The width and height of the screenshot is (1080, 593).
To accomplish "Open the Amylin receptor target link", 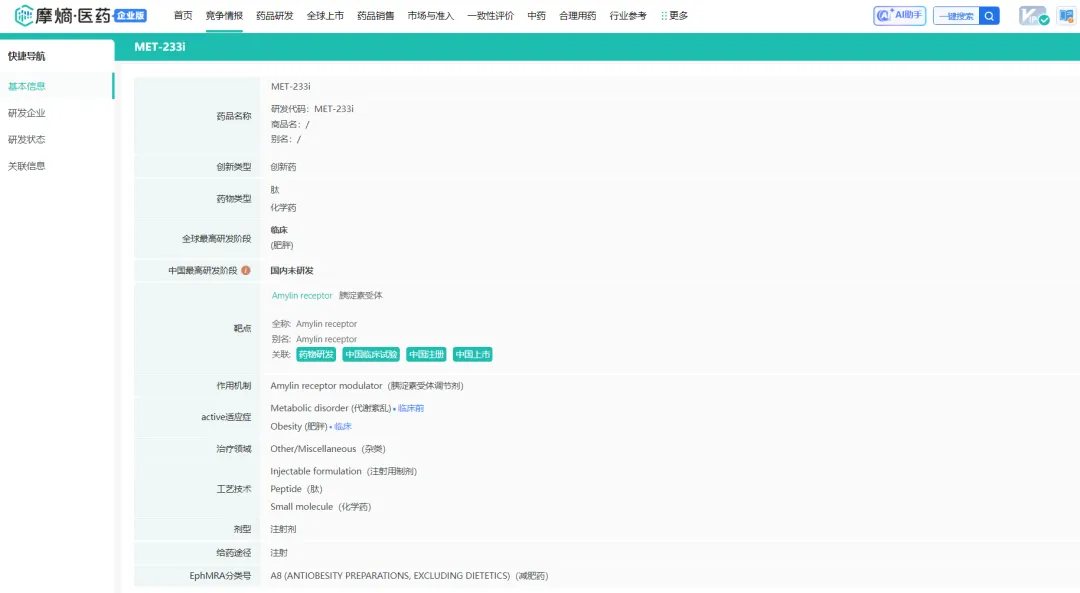I will (302, 296).
